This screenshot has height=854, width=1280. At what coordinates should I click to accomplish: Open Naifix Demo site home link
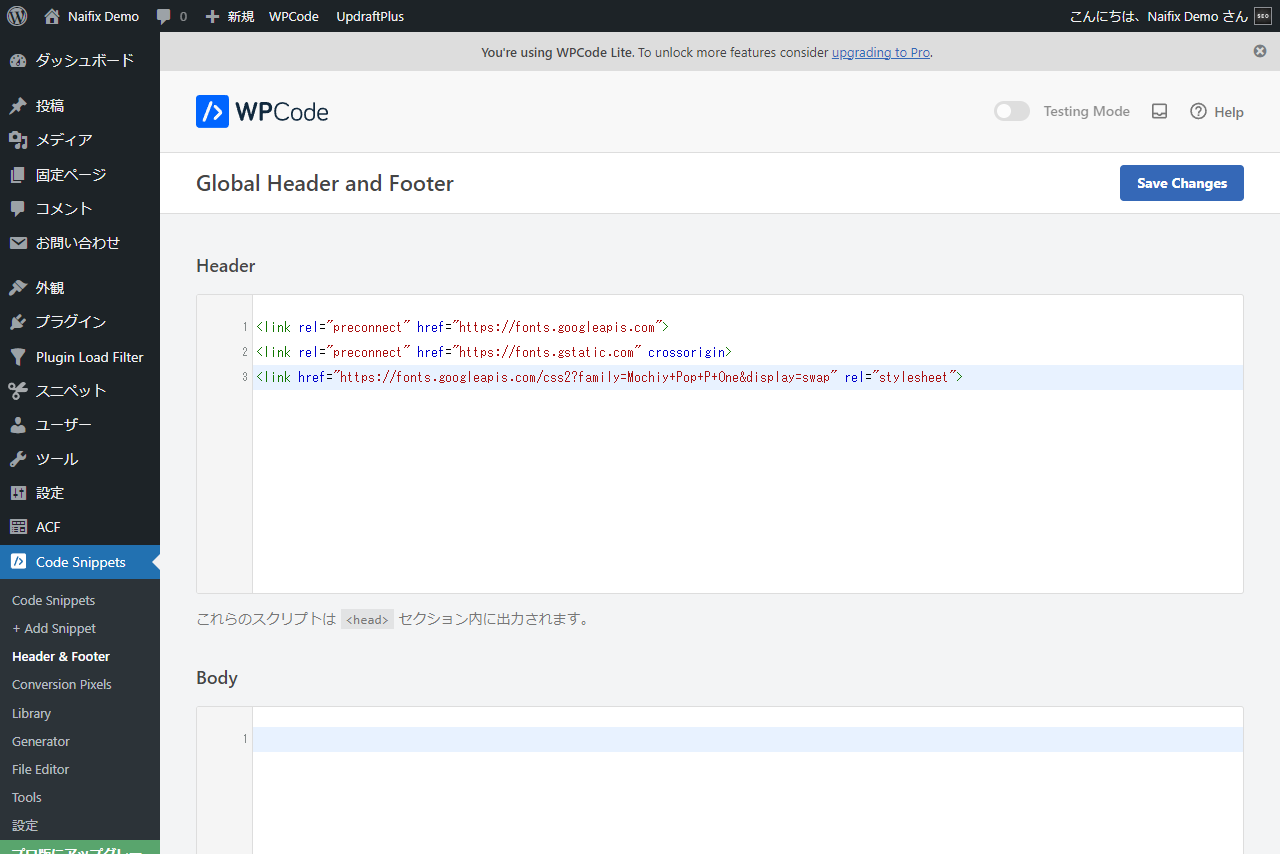point(92,16)
